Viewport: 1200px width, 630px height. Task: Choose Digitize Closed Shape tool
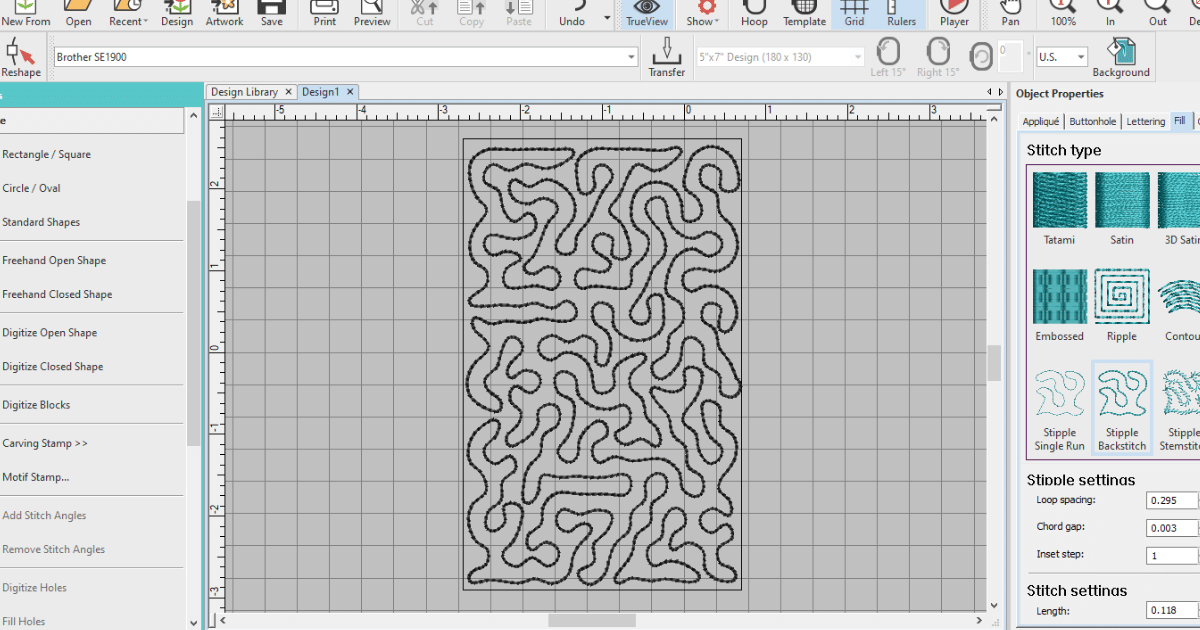tap(53, 366)
